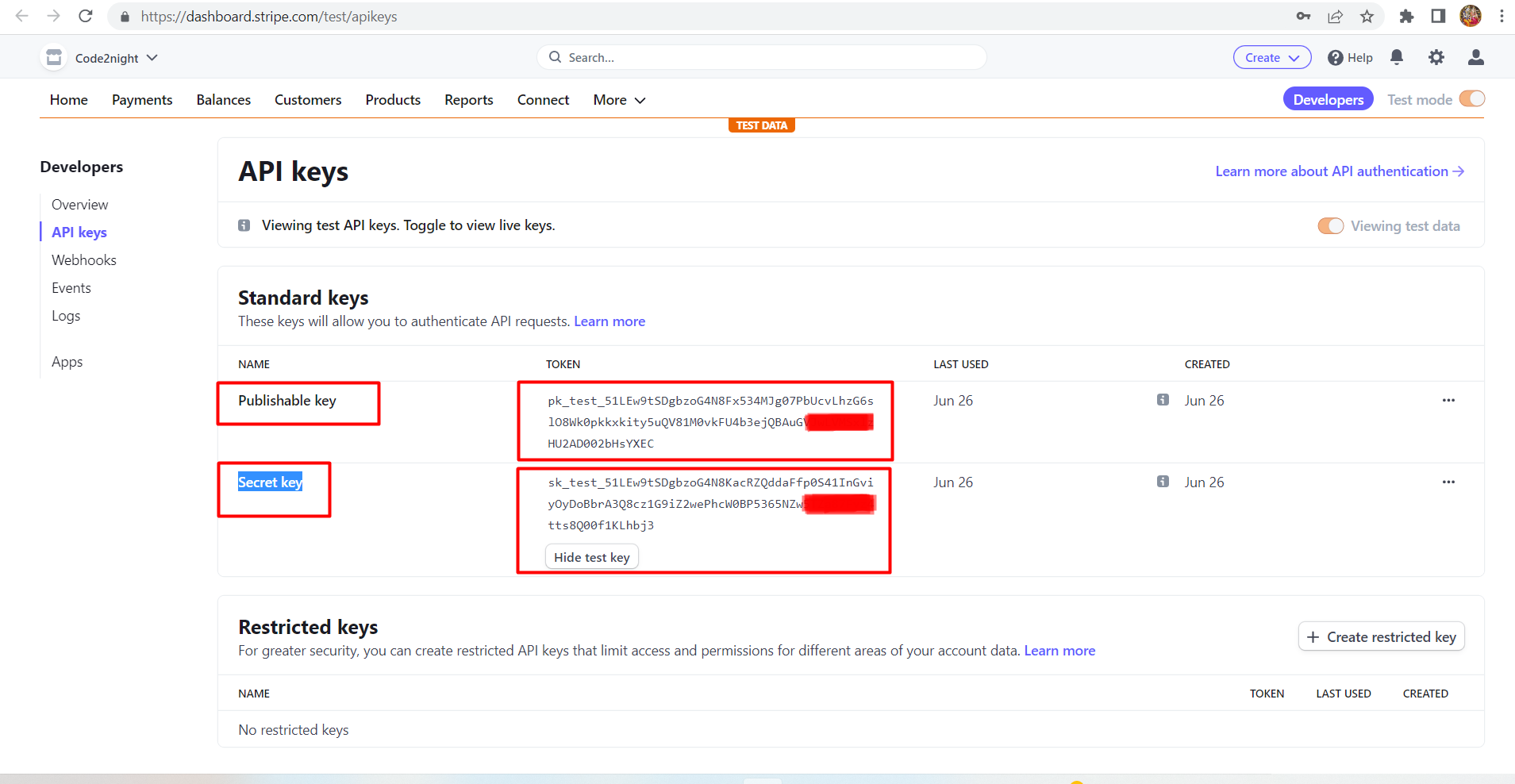Open the Home tab
The image size is (1515, 784).
pos(69,100)
